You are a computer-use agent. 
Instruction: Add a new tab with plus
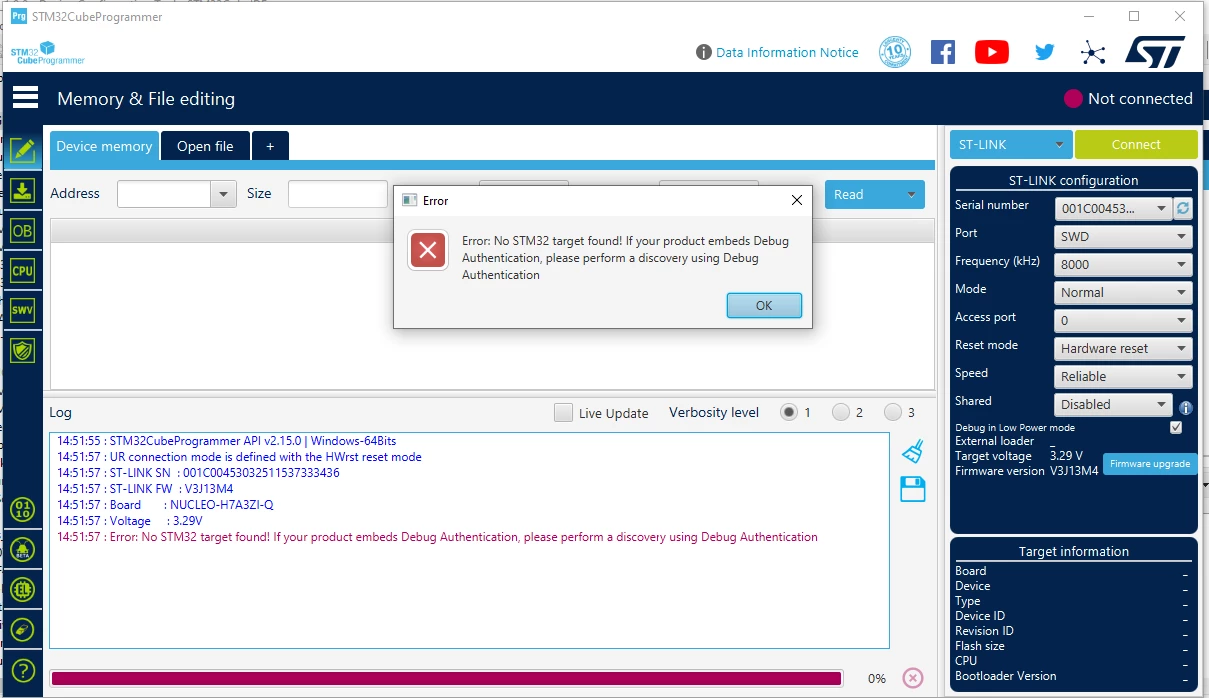(x=270, y=146)
